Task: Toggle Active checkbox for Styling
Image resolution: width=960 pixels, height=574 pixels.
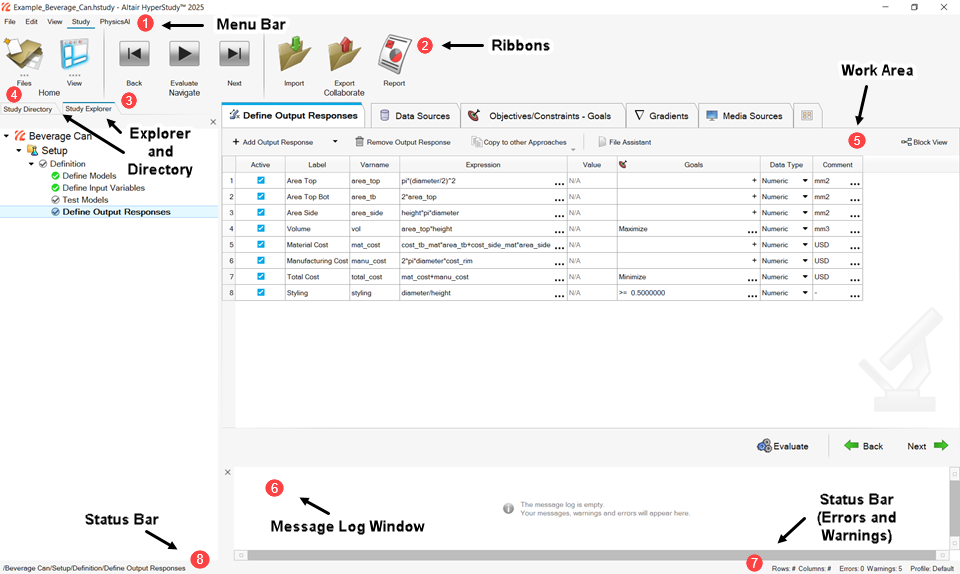Action: 261,293
